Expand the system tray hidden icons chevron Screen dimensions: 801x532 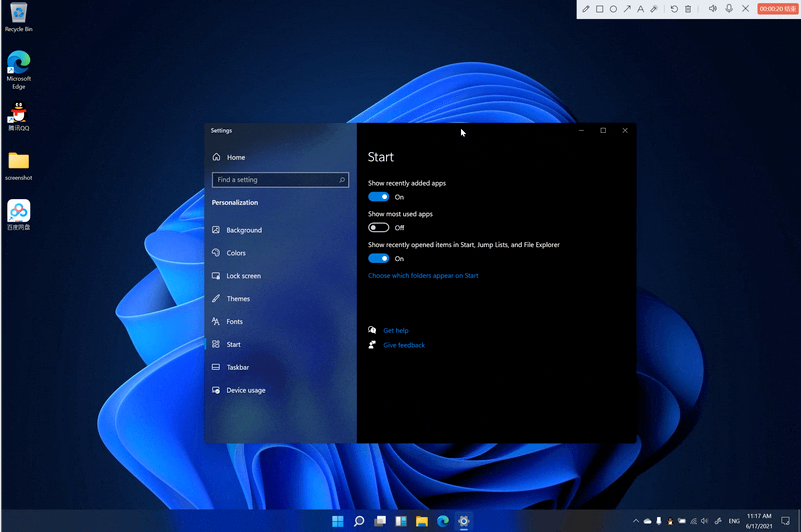click(636, 521)
